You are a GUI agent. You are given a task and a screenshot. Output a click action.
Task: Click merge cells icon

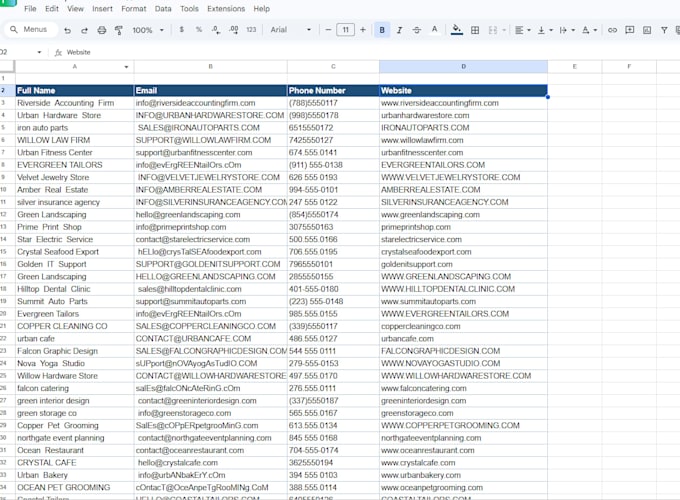point(493,30)
